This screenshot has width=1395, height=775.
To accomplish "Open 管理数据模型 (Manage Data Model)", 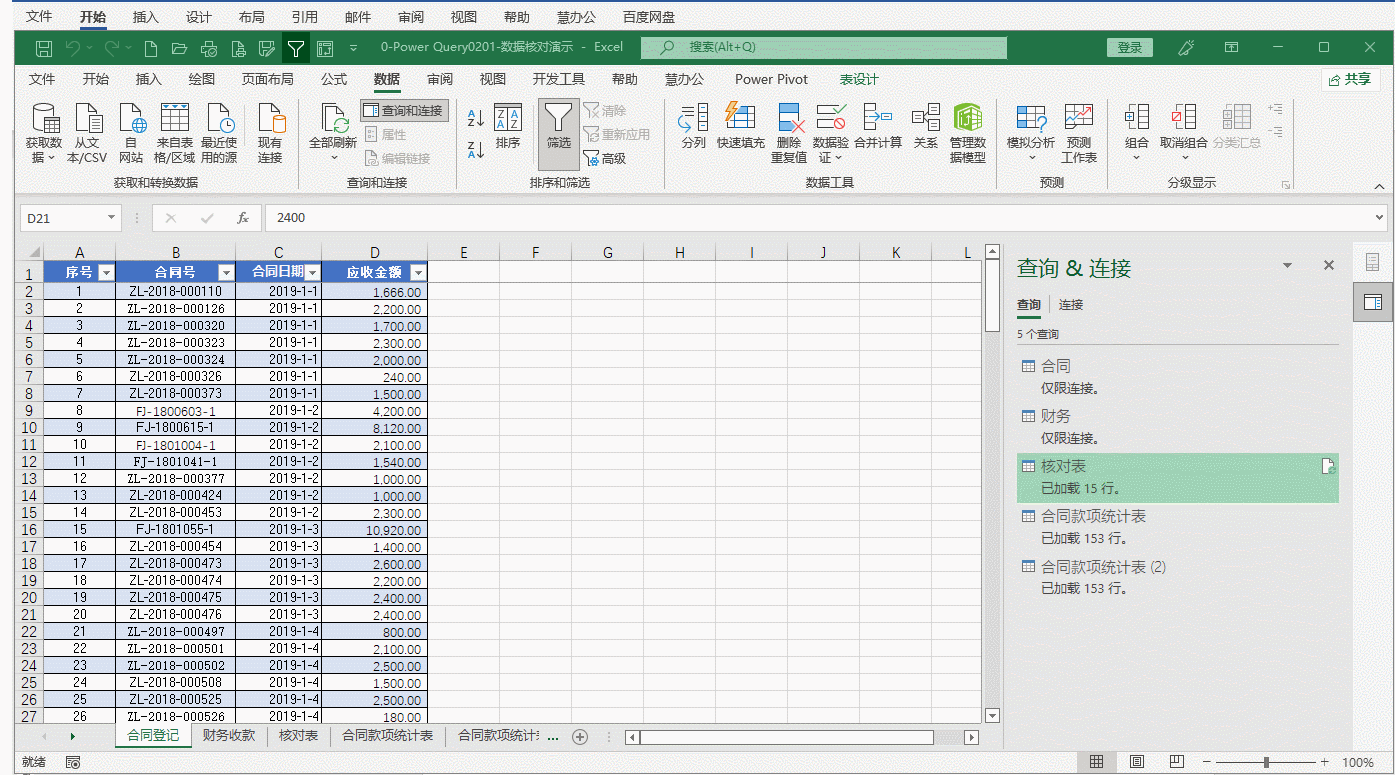I will [967, 133].
